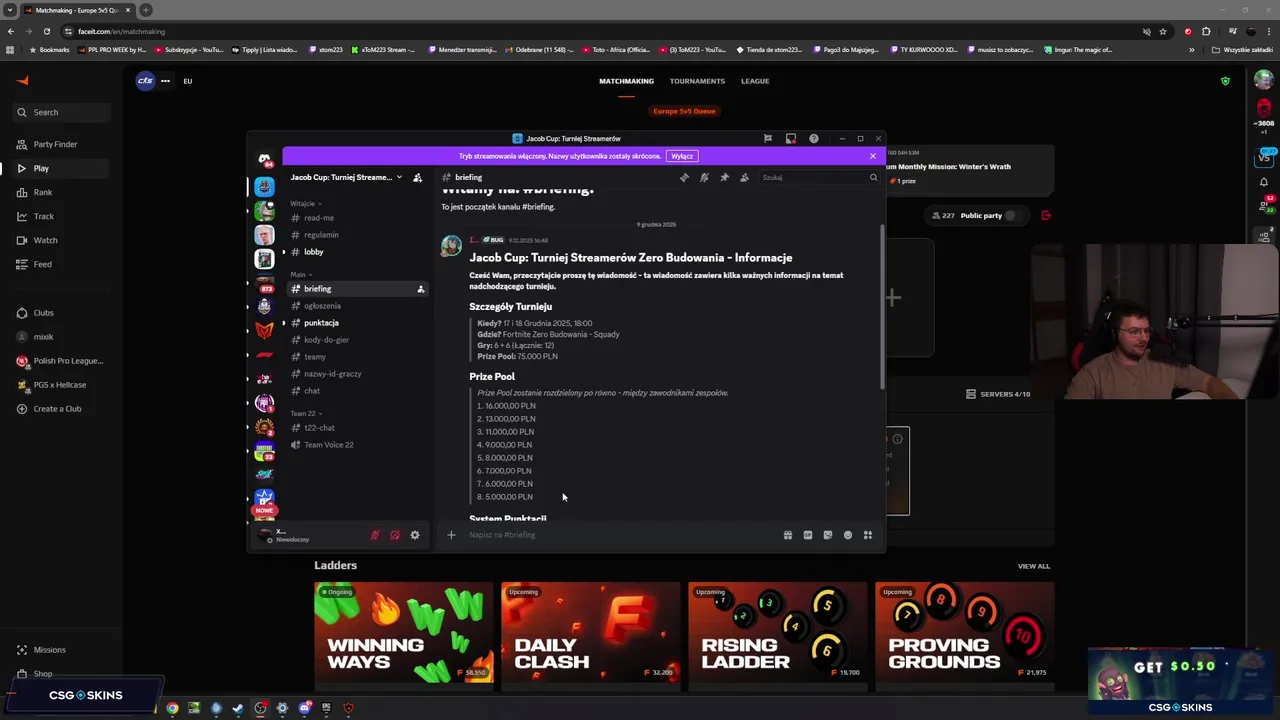
Task: Open the punktacja channel
Action: pyautogui.click(x=356, y=323)
